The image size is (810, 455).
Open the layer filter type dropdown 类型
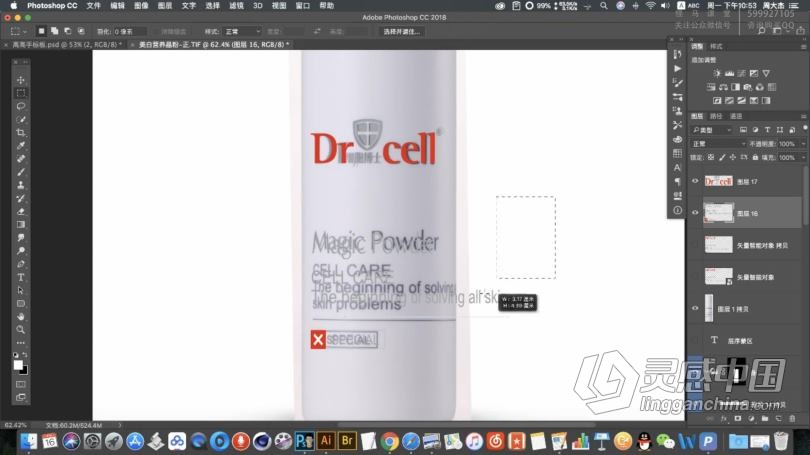pos(712,130)
